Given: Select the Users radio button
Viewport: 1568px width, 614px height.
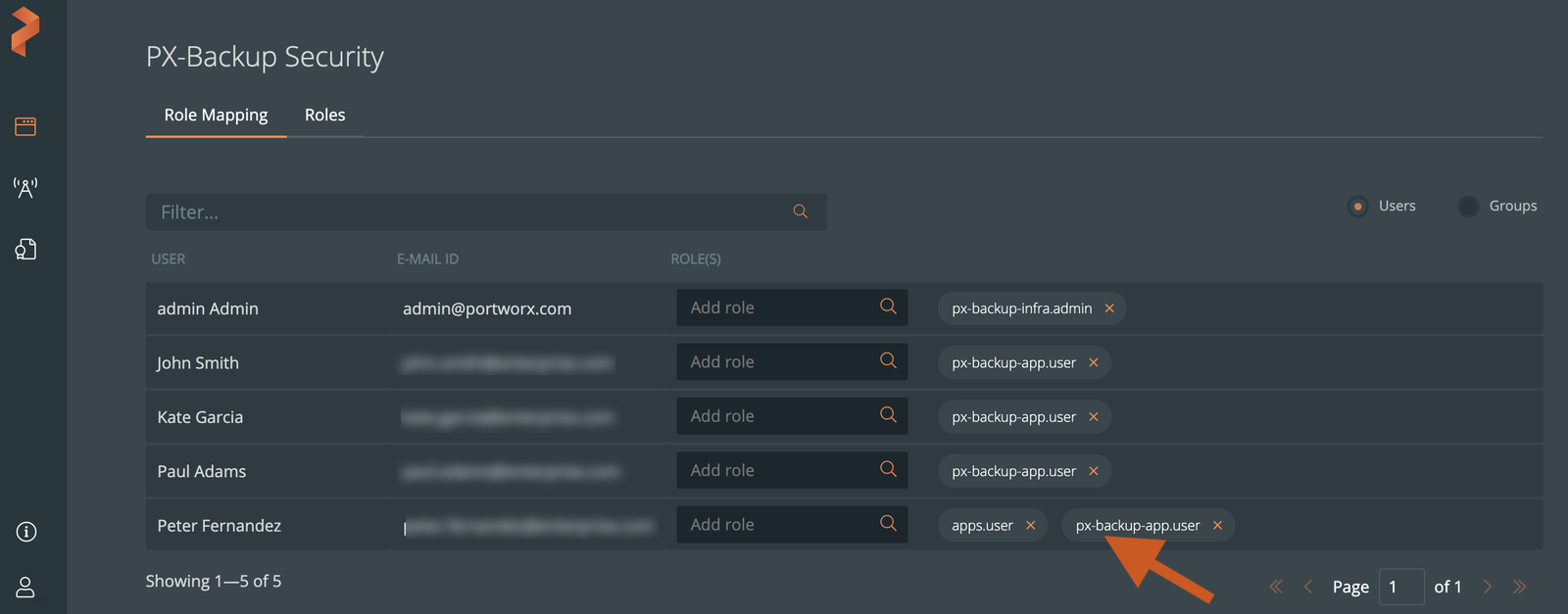Looking at the screenshot, I should (x=1357, y=207).
